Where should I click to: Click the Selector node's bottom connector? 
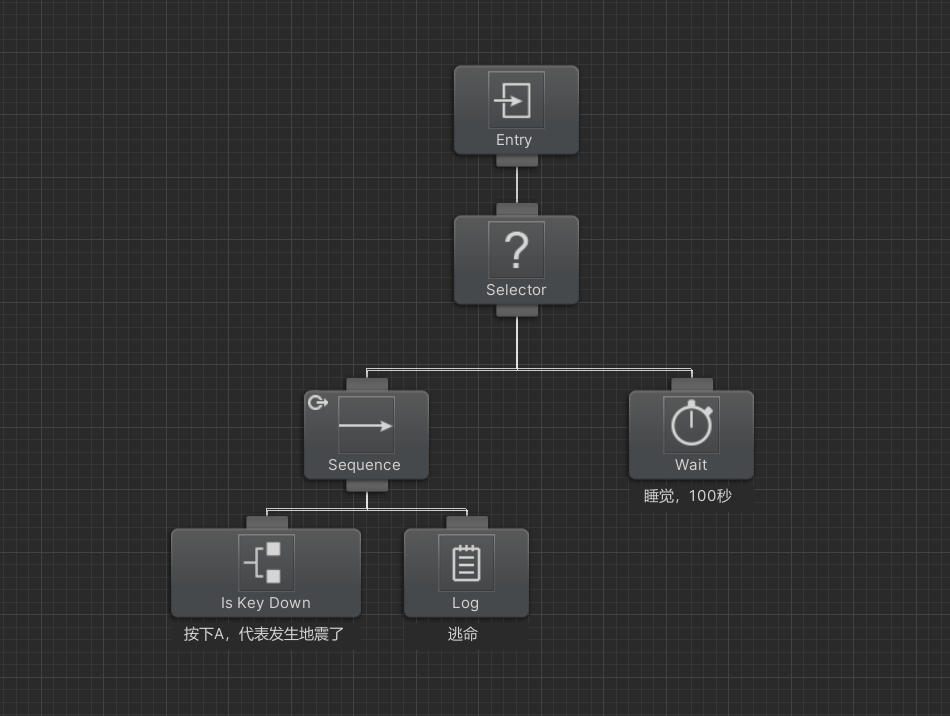517,310
